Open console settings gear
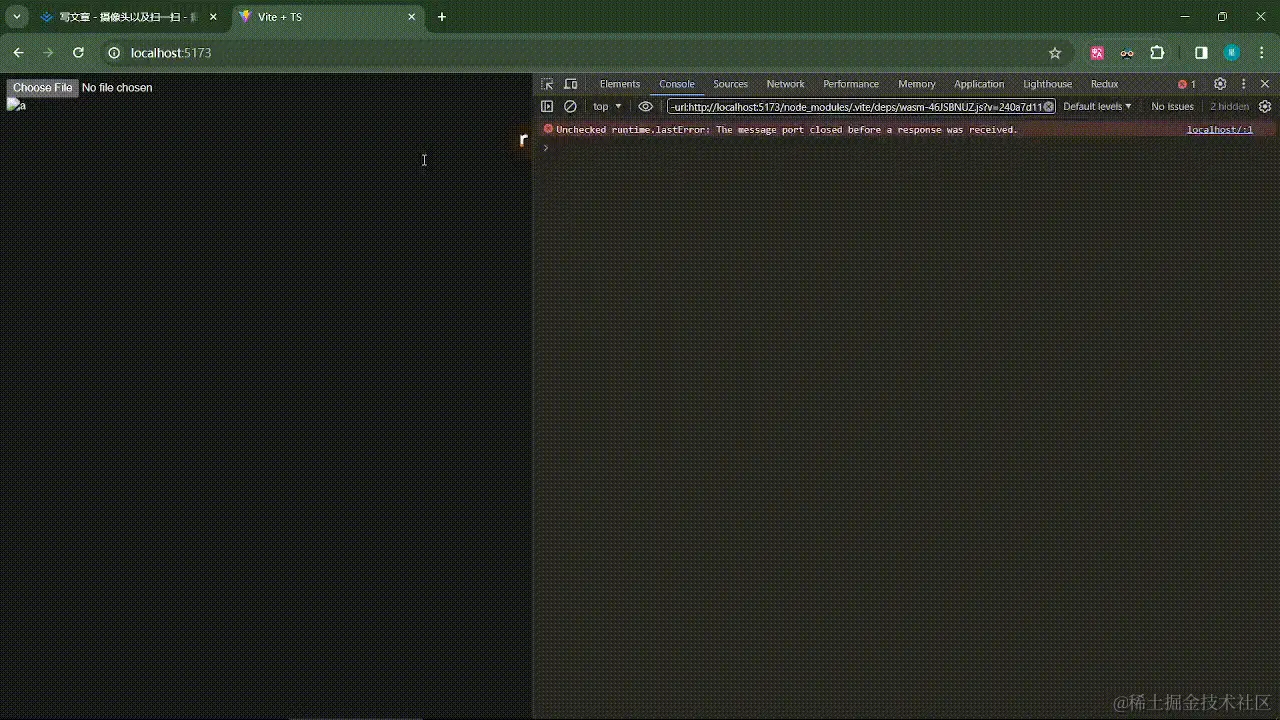The height and width of the screenshot is (720, 1280). 1265,106
